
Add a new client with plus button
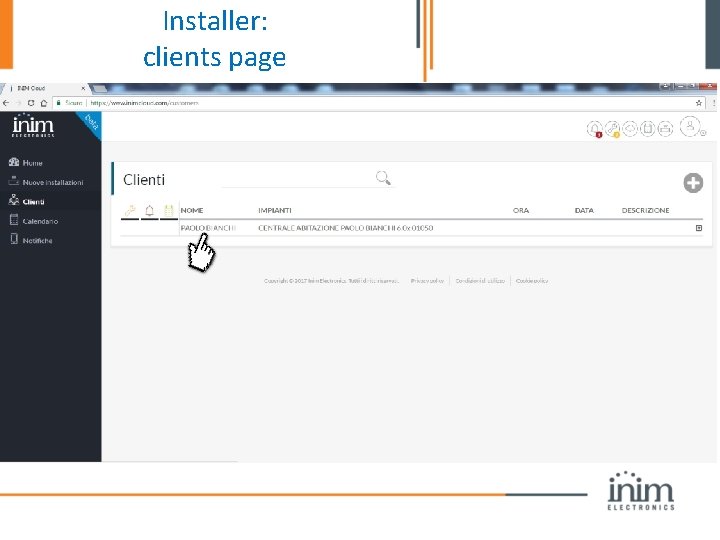(693, 183)
